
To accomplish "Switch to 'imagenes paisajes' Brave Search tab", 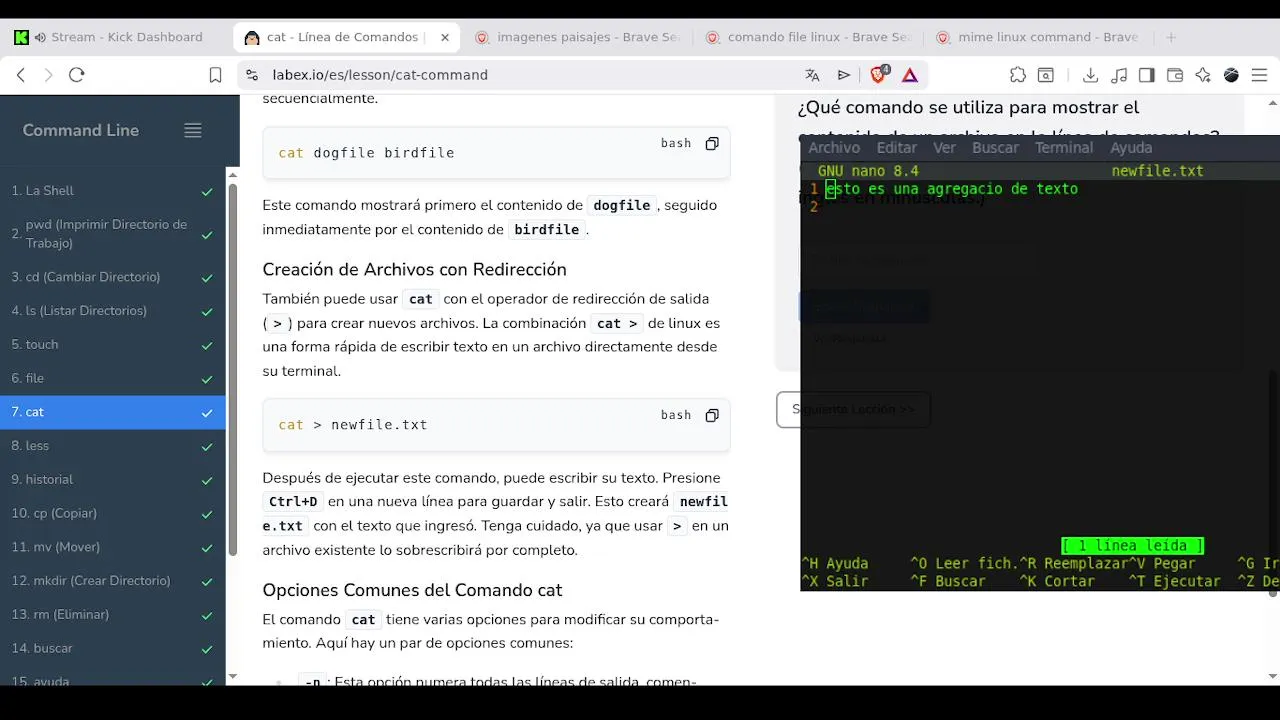I will [x=577, y=37].
